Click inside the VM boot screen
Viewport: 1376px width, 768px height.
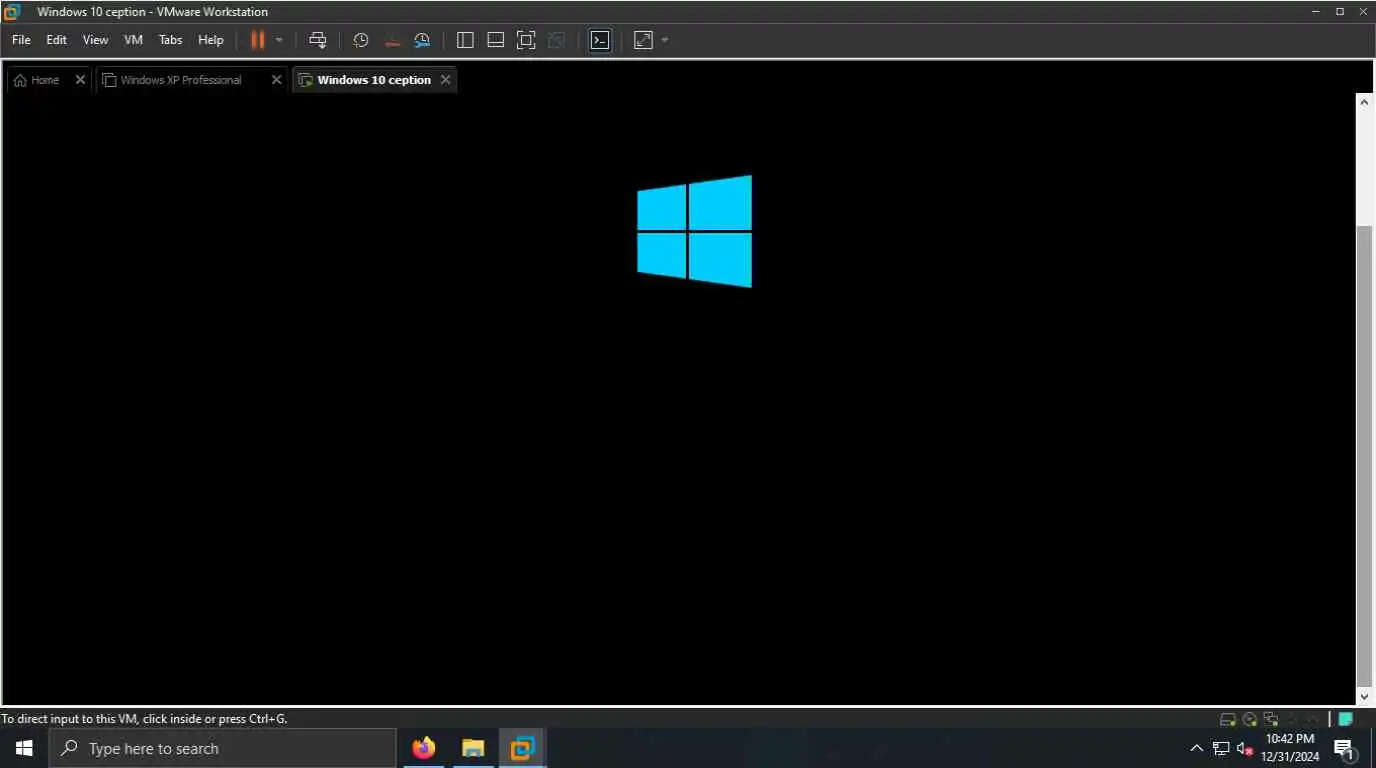pyautogui.click(x=678, y=400)
